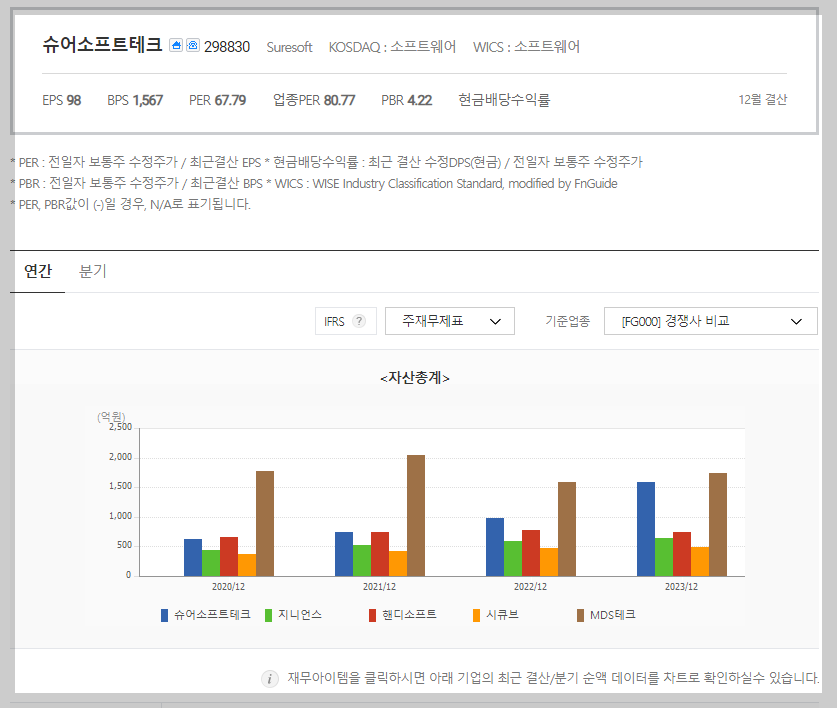Click the info icon before 재무아이템 notice

pos(270,679)
